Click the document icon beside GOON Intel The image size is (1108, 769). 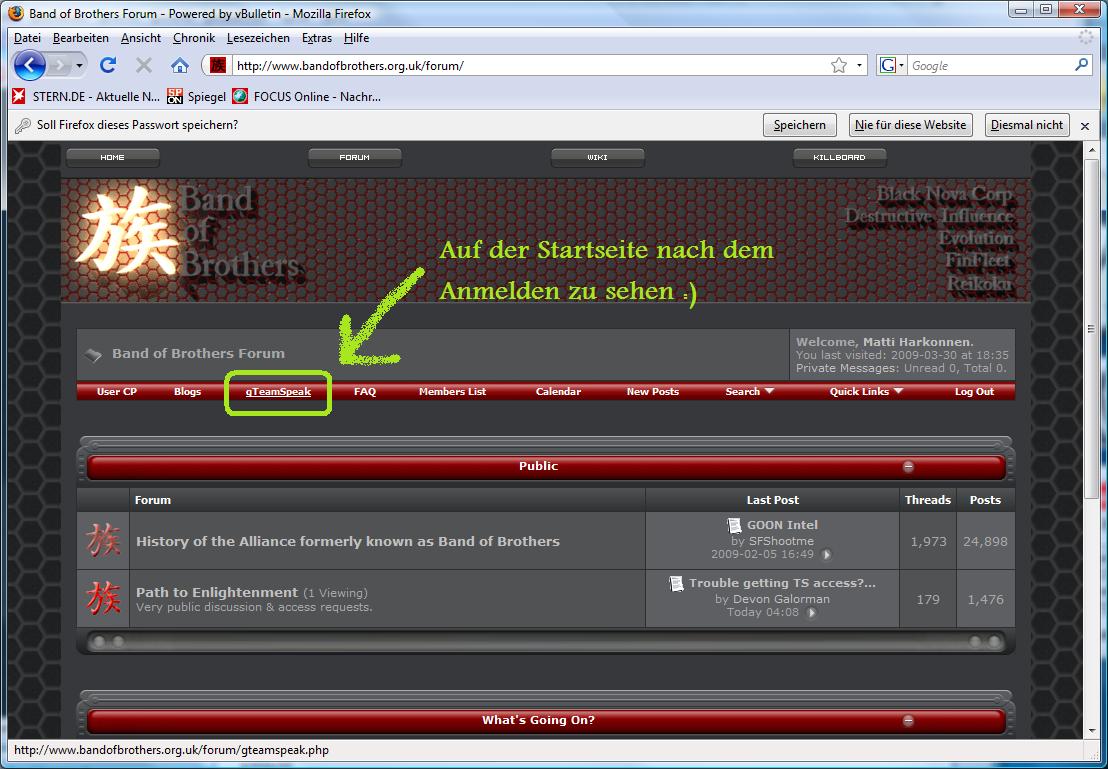pyautogui.click(x=735, y=525)
